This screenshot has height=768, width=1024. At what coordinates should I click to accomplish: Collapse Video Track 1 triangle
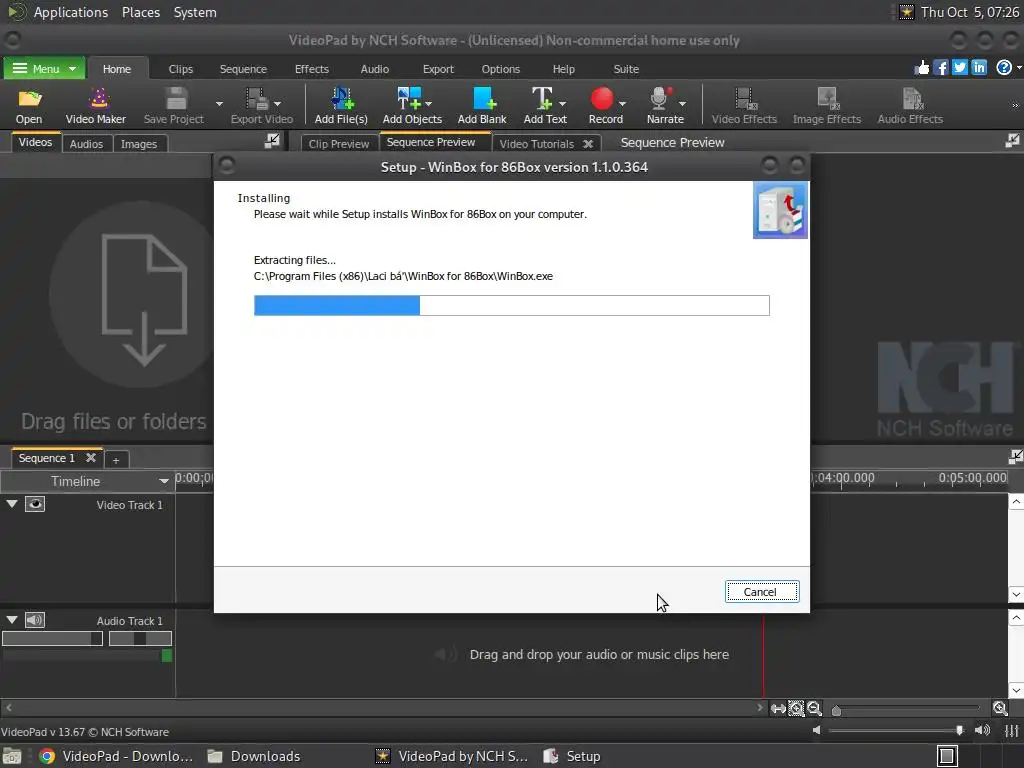click(x=12, y=504)
